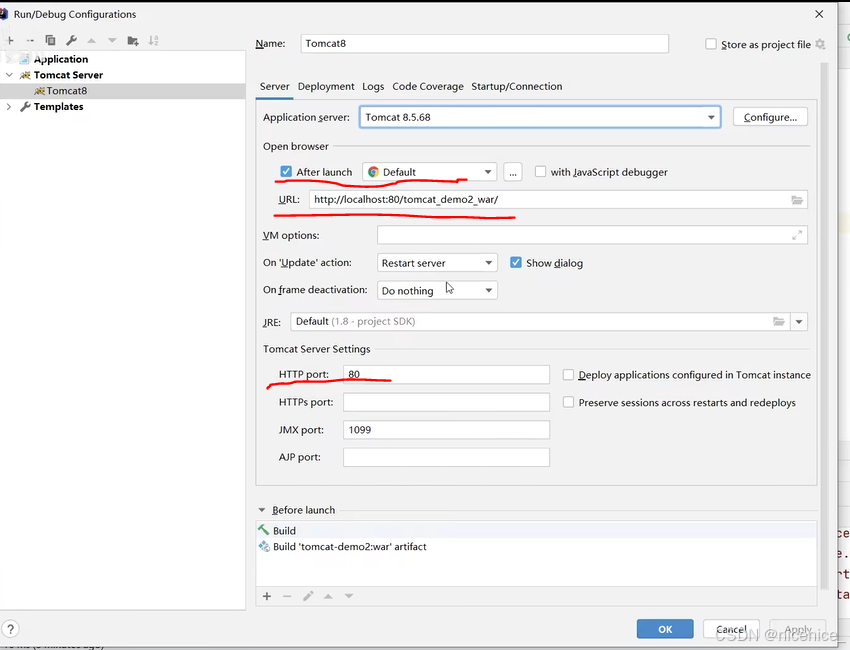The image size is (850, 650).
Task: Copy the selected configuration icon
Action: (x=50, y=40)
